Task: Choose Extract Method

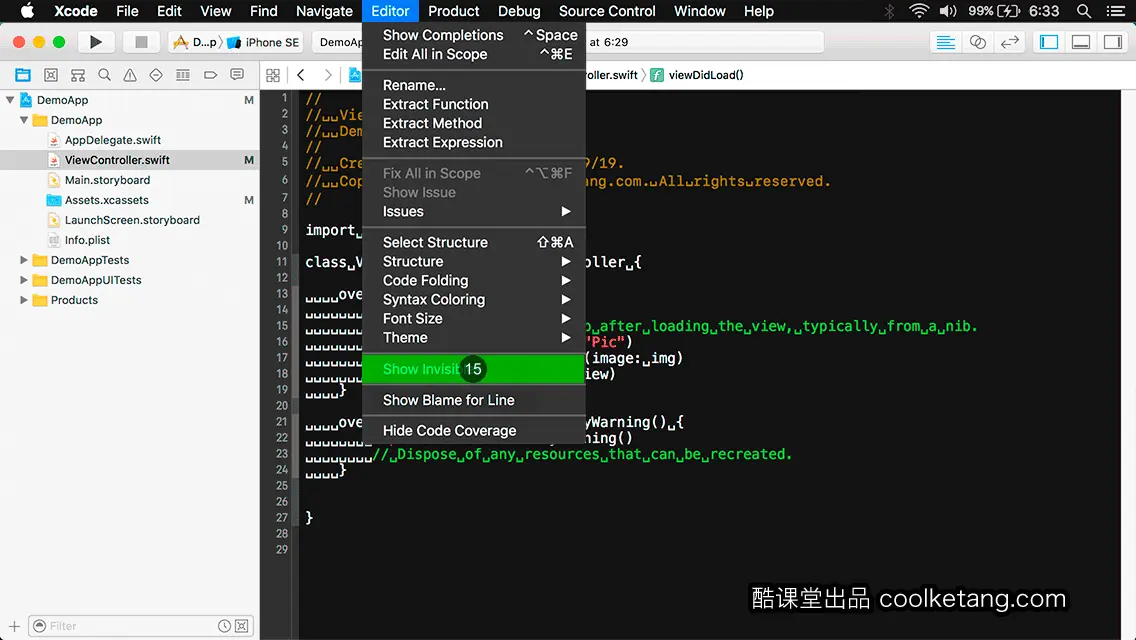Action: [x=474, y=123]
